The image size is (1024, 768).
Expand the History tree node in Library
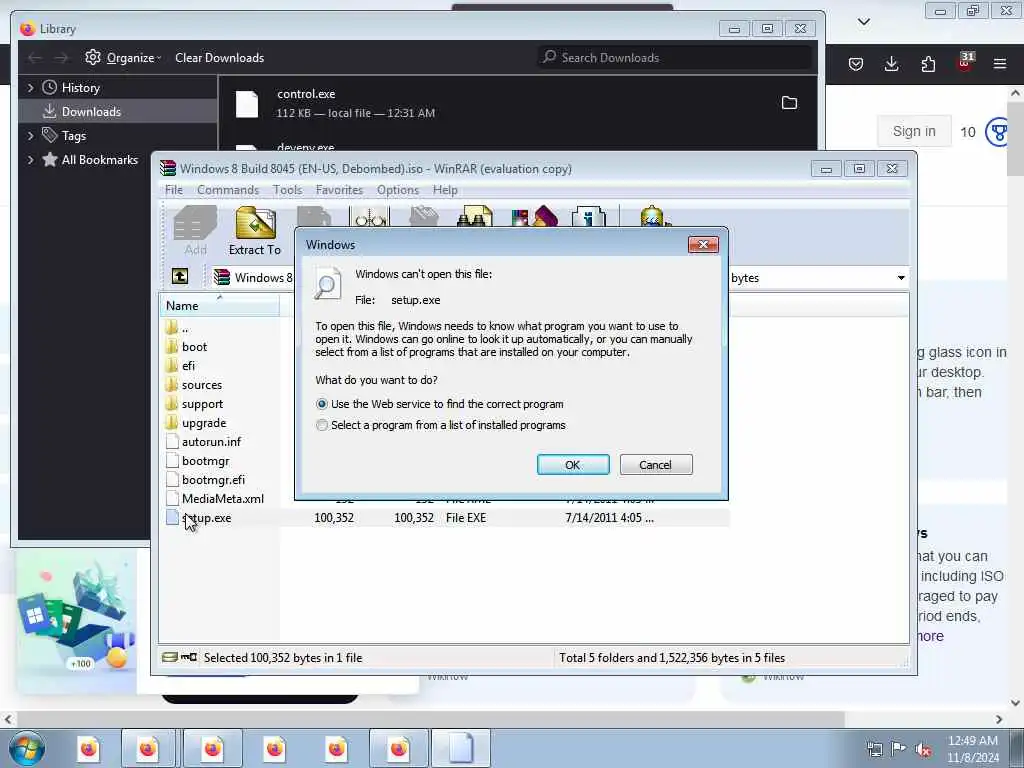[x=30, y=88]
